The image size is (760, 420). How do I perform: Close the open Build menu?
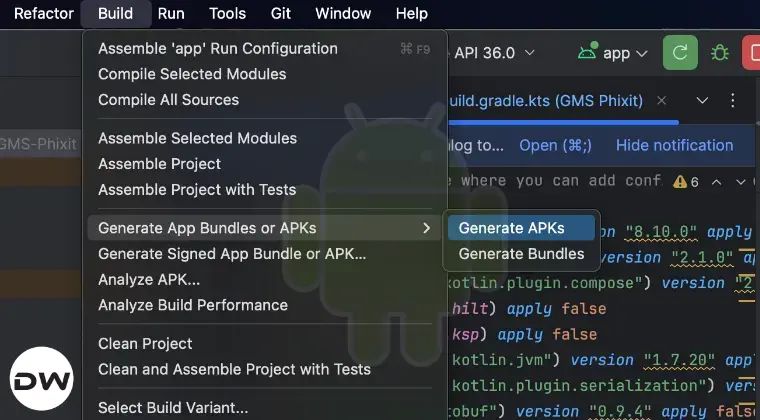115,14
